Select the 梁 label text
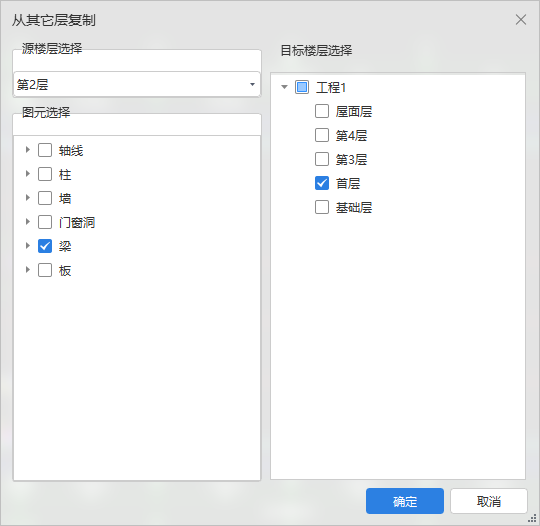Screen dimensions: 540x526 click(x=65, y=246)
